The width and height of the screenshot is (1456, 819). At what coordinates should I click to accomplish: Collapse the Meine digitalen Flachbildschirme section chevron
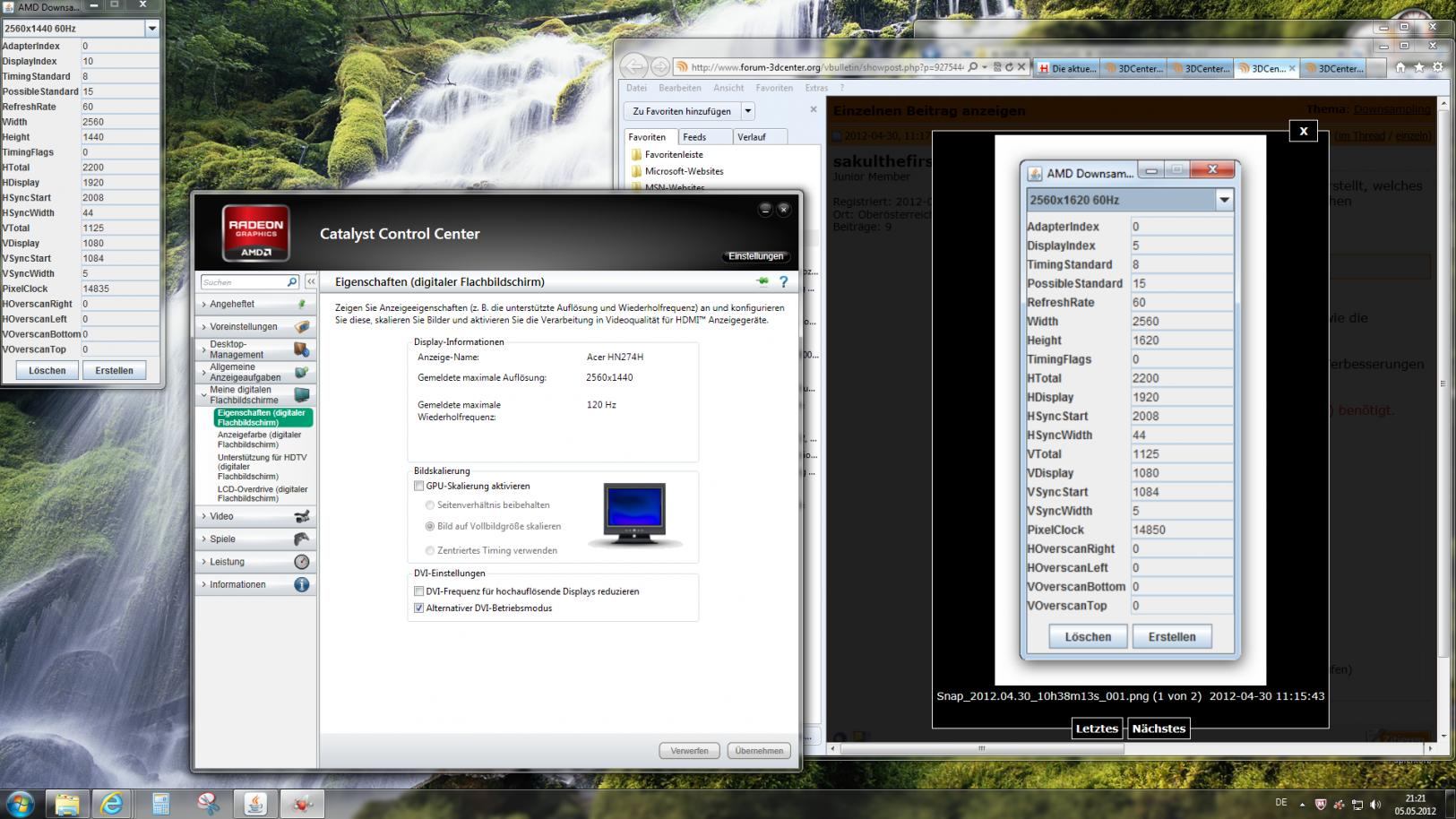tap(203, 395)
